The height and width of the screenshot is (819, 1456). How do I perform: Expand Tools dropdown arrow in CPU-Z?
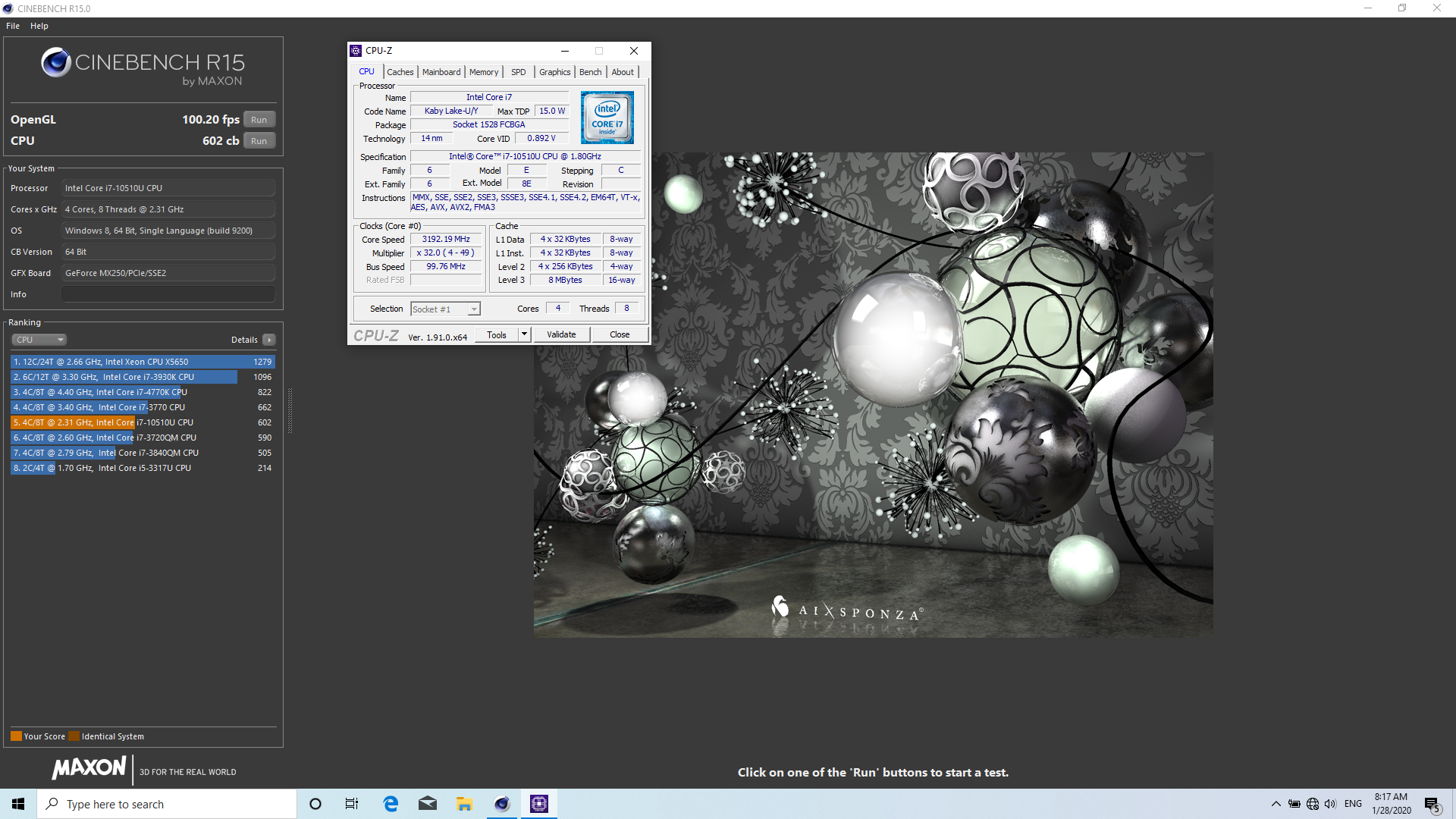click(x=524, y=334)
